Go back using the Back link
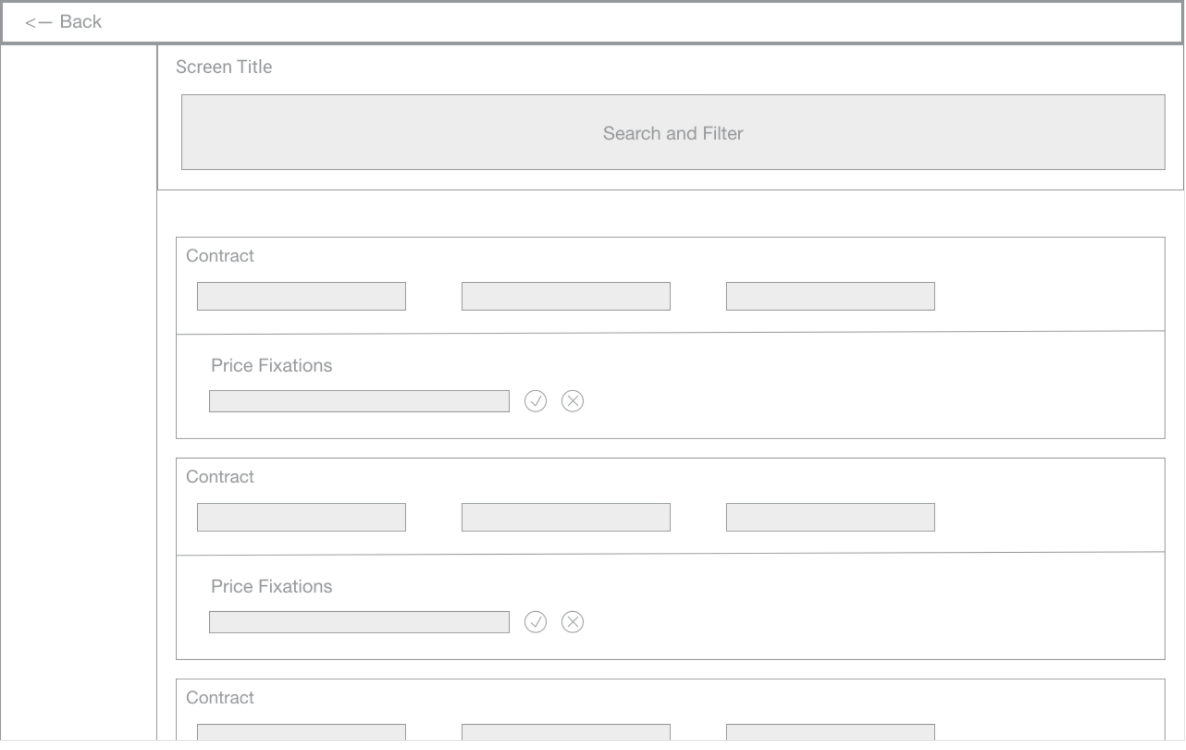The height and width of the screenshot is (750, 1186). point(64,22)
